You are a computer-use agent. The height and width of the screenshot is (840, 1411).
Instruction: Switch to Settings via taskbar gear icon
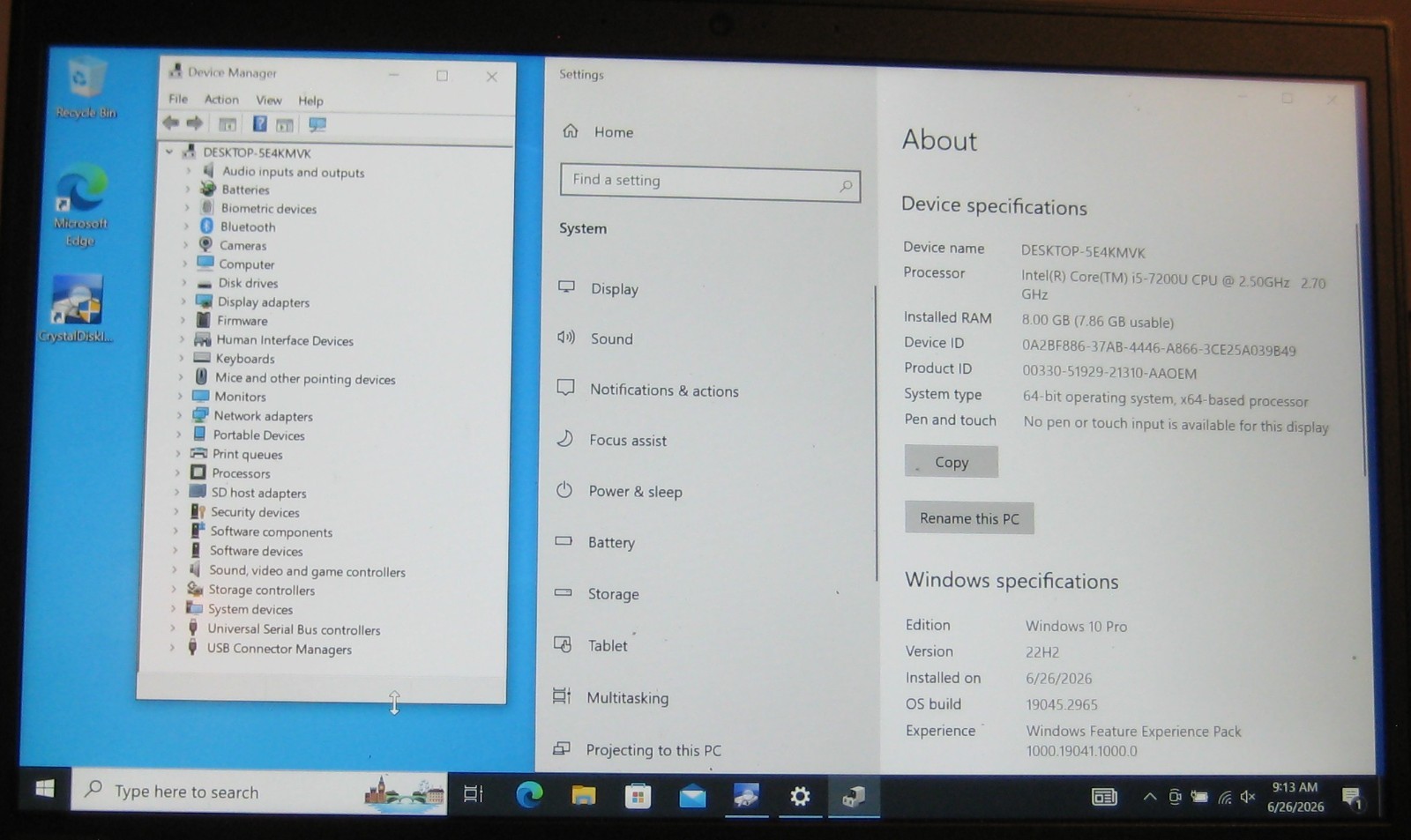pos(800,797)
